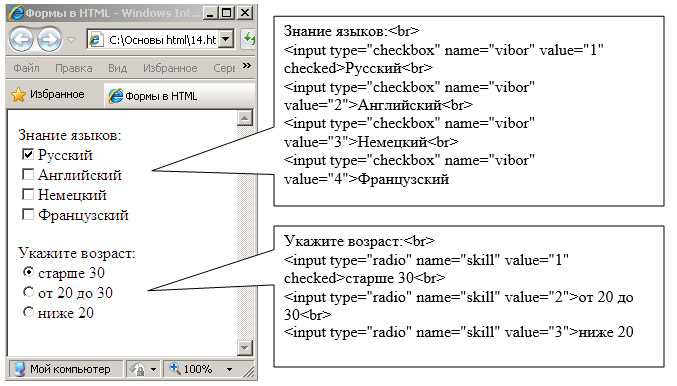Screen dimensions: 677x386
Task: Go back with the browser Back arrow
Action: tap(21, 39)
